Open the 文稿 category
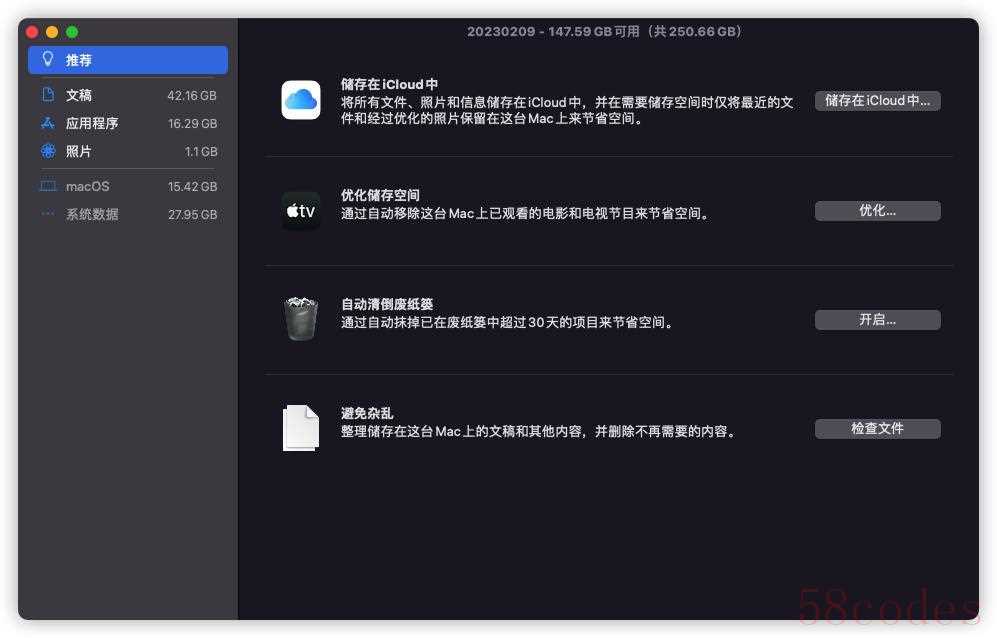Screen dimensions: 997x638 (128, 95)
